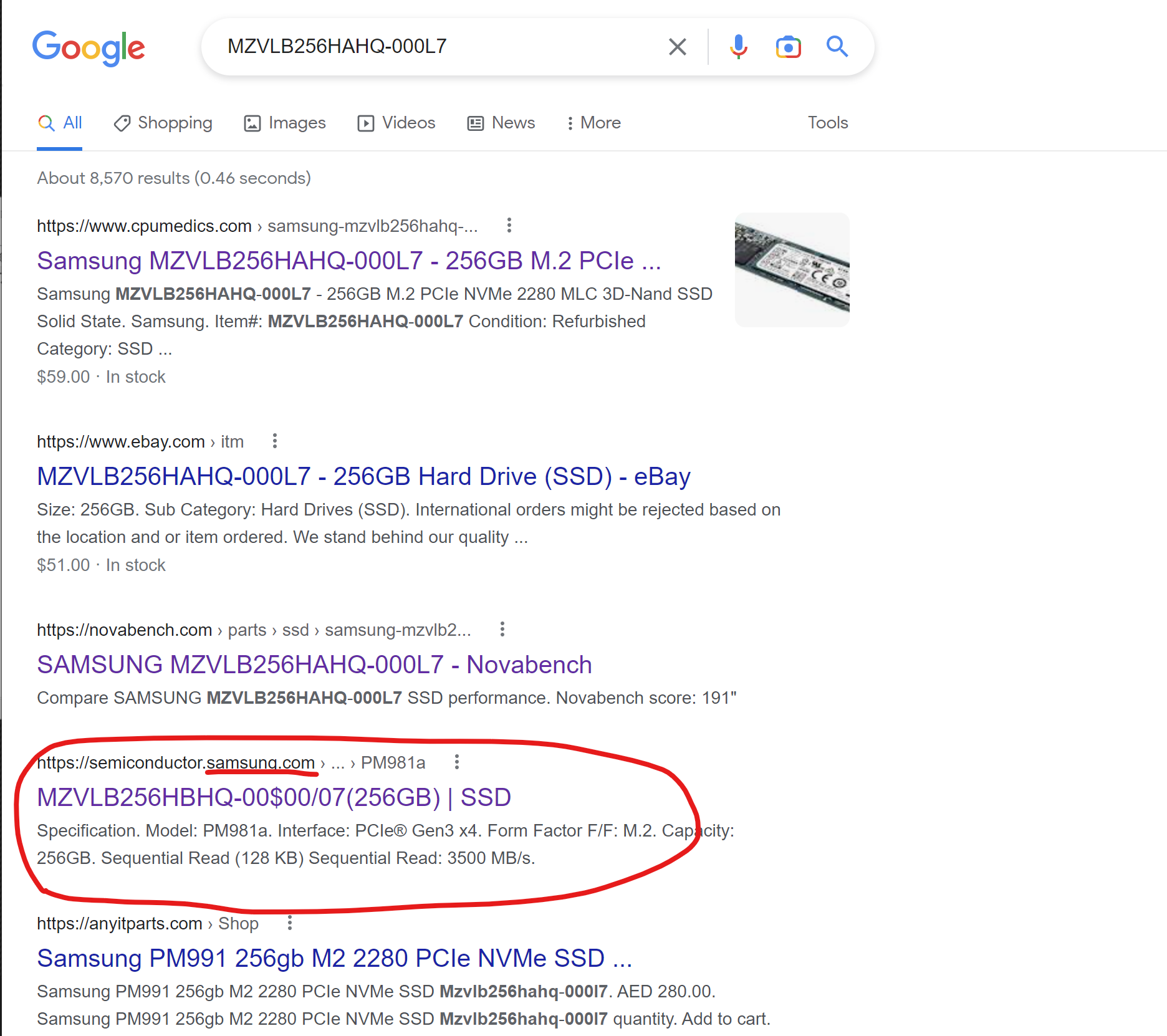Open options menu for cpumedics result

[509, 225]
